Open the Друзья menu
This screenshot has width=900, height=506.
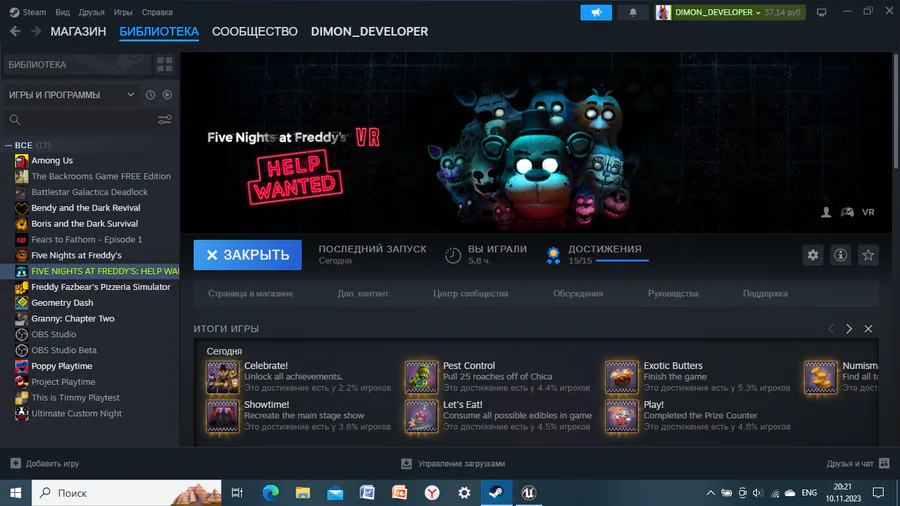click(x=91, y=12)
